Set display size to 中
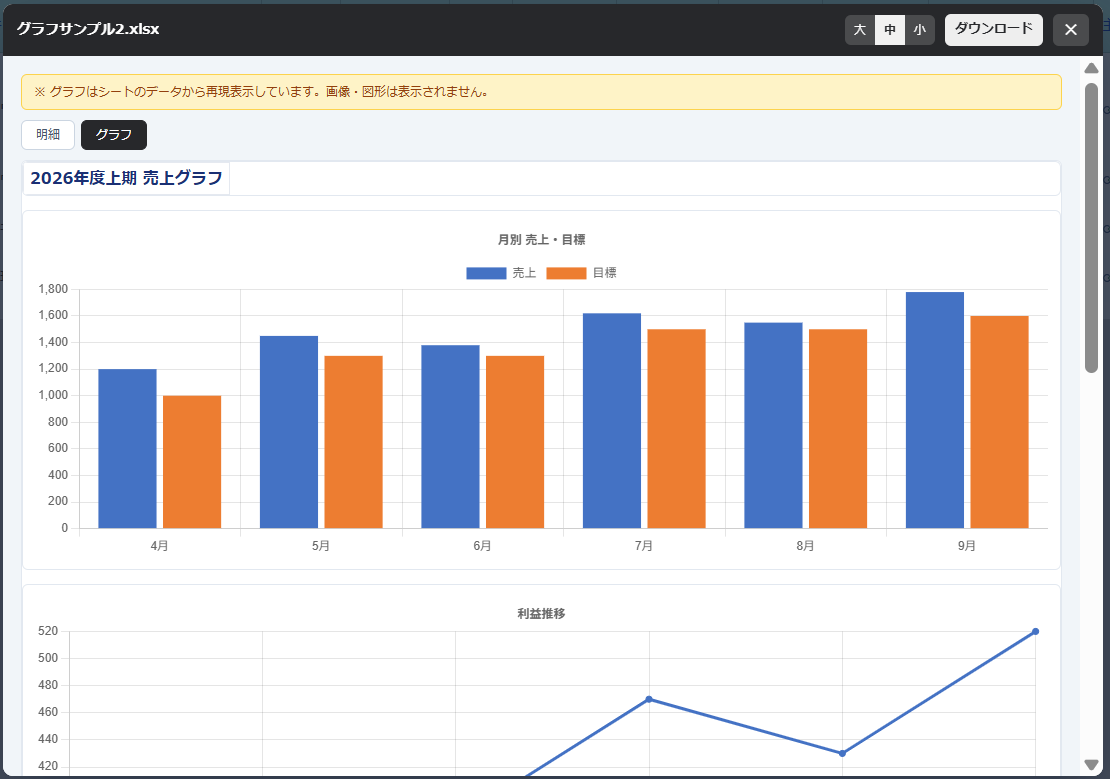Screen dimensions: 1110x779 pyautogui.click(x=890, y=30)
